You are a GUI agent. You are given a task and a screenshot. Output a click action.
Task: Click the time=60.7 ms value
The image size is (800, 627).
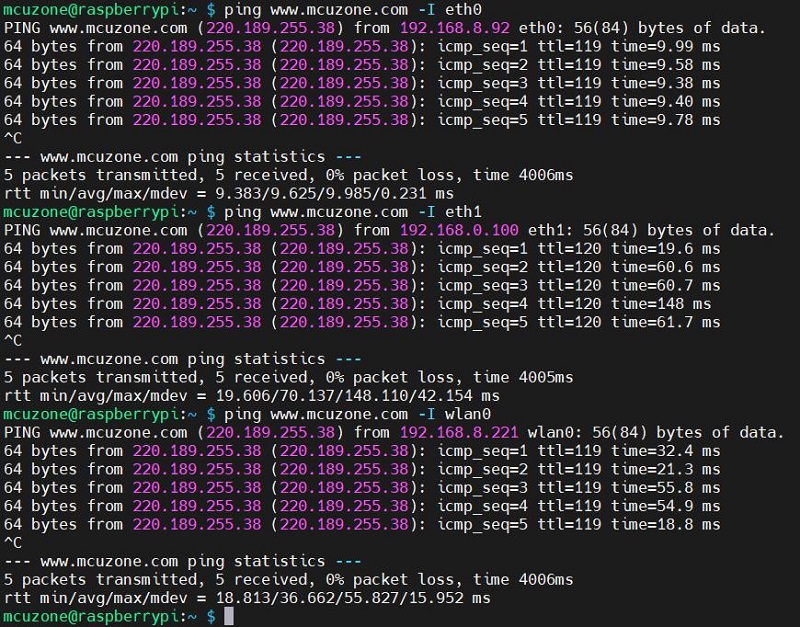pyautogui.click(x=666, y=285)
